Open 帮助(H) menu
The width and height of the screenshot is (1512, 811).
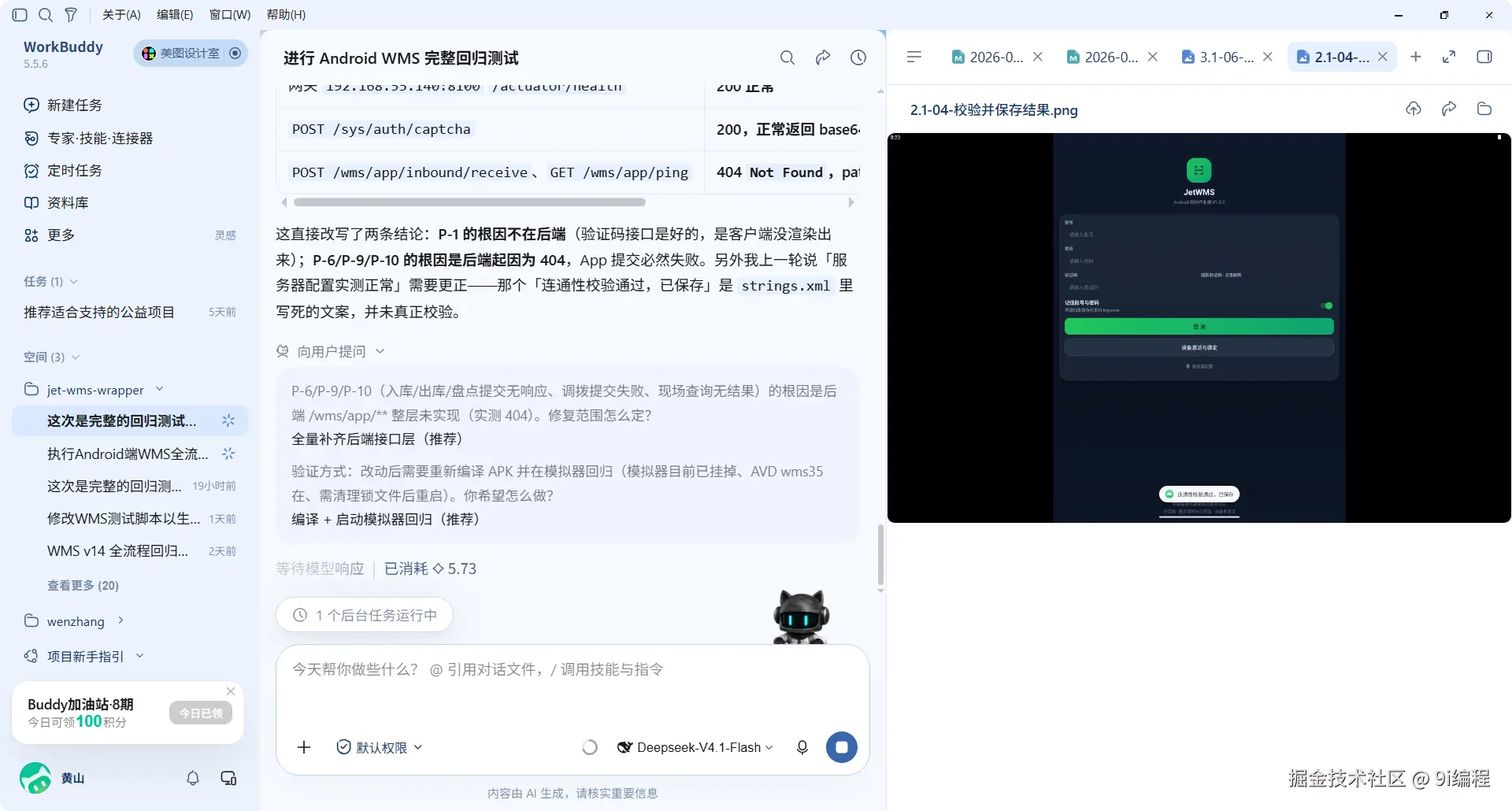coord(286,15)
